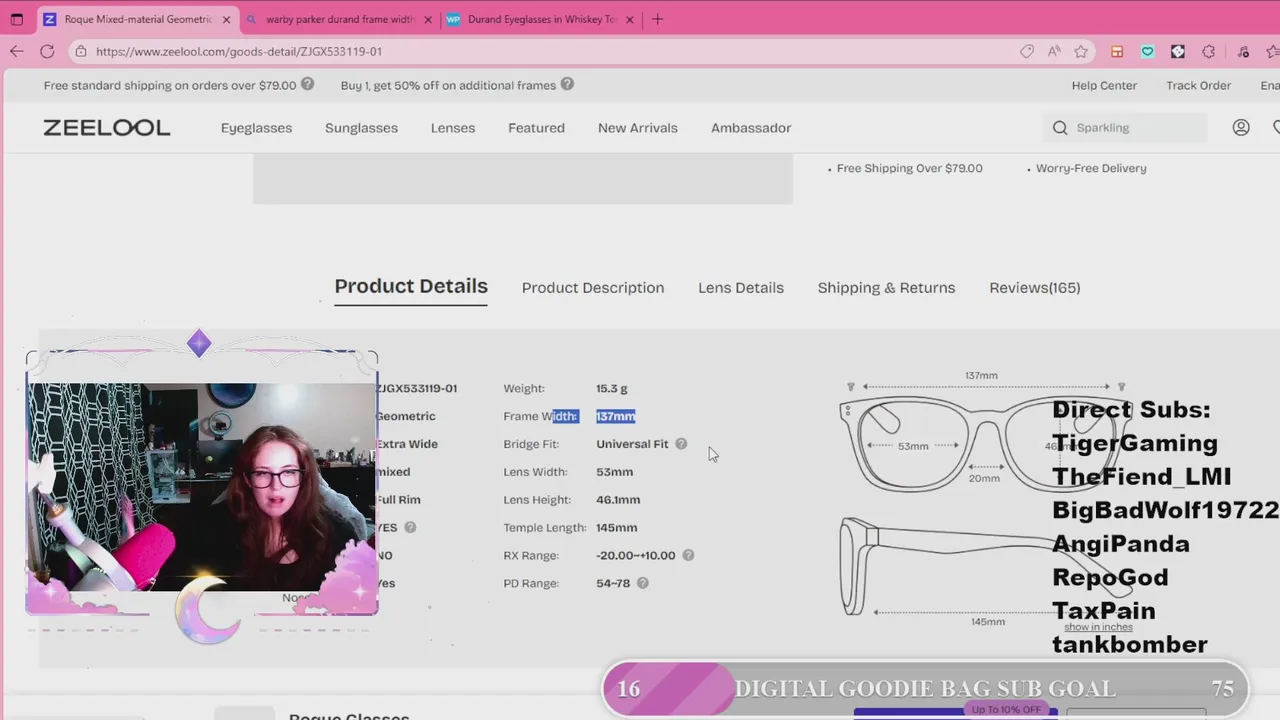The width and height of the screenshot is (1280, 720).
Task: Go to Zeelool home via logo
Action: point(107,128)
